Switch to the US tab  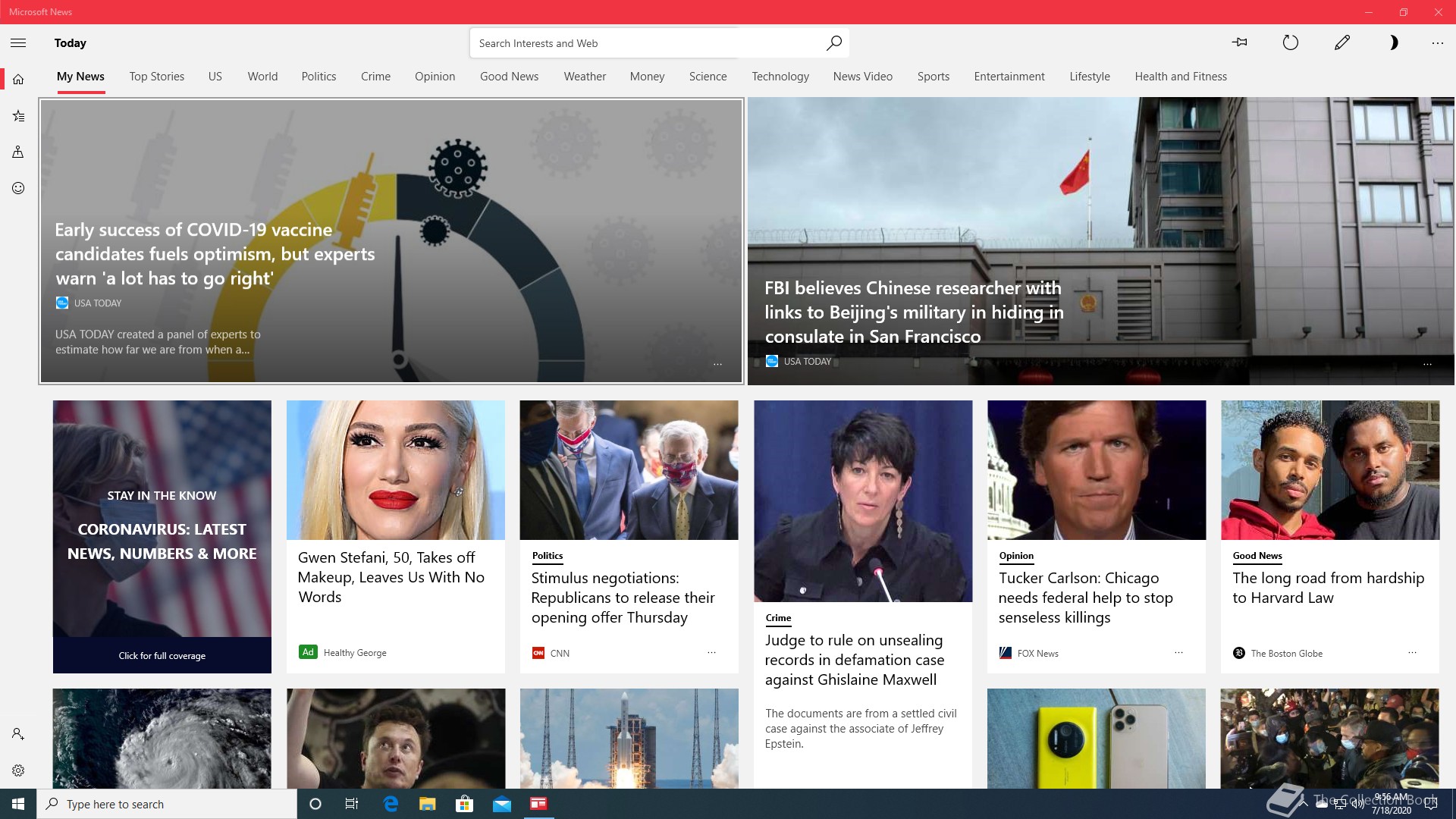[215, 77]
